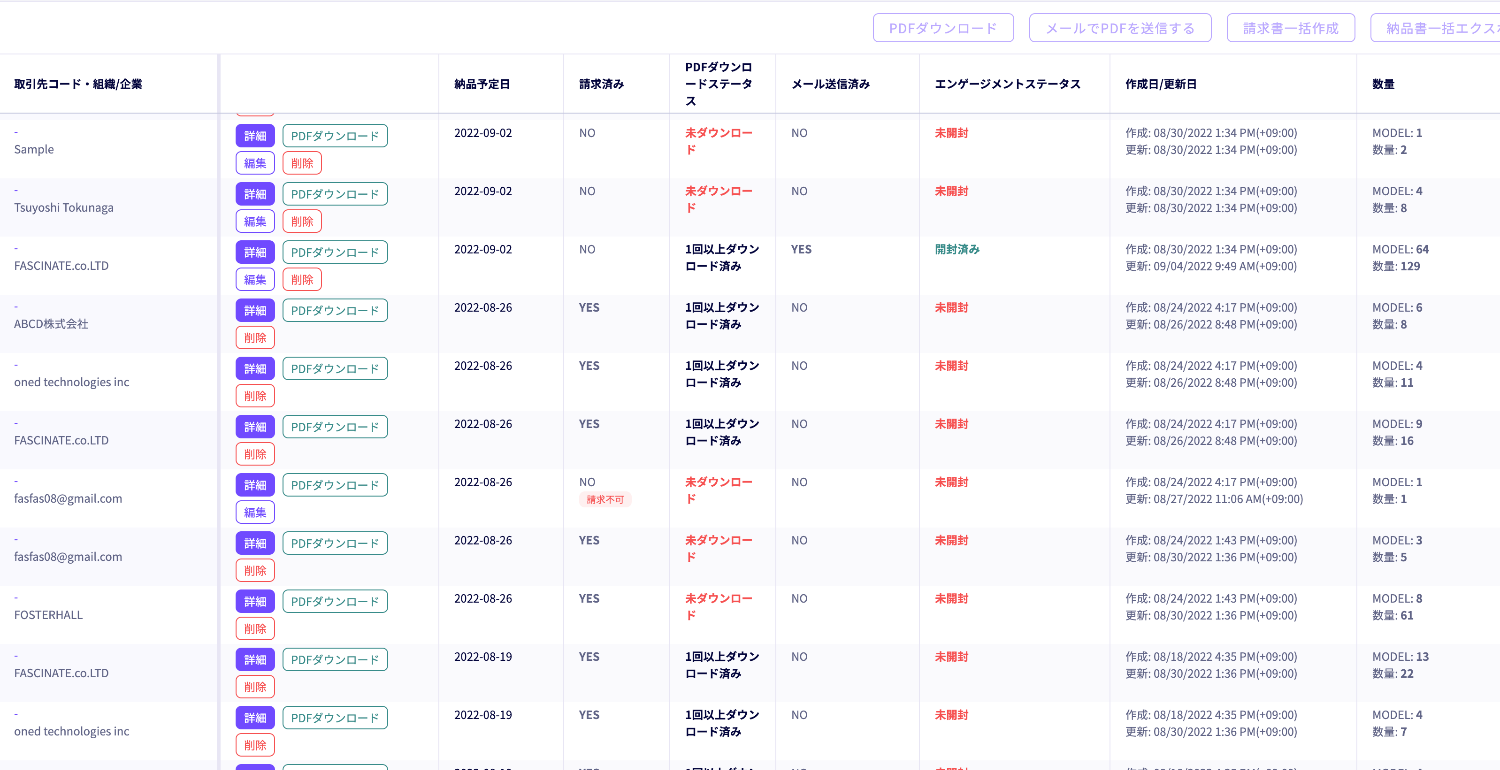Click the メールでPDFを送信する button

(x=1120, y=28)
